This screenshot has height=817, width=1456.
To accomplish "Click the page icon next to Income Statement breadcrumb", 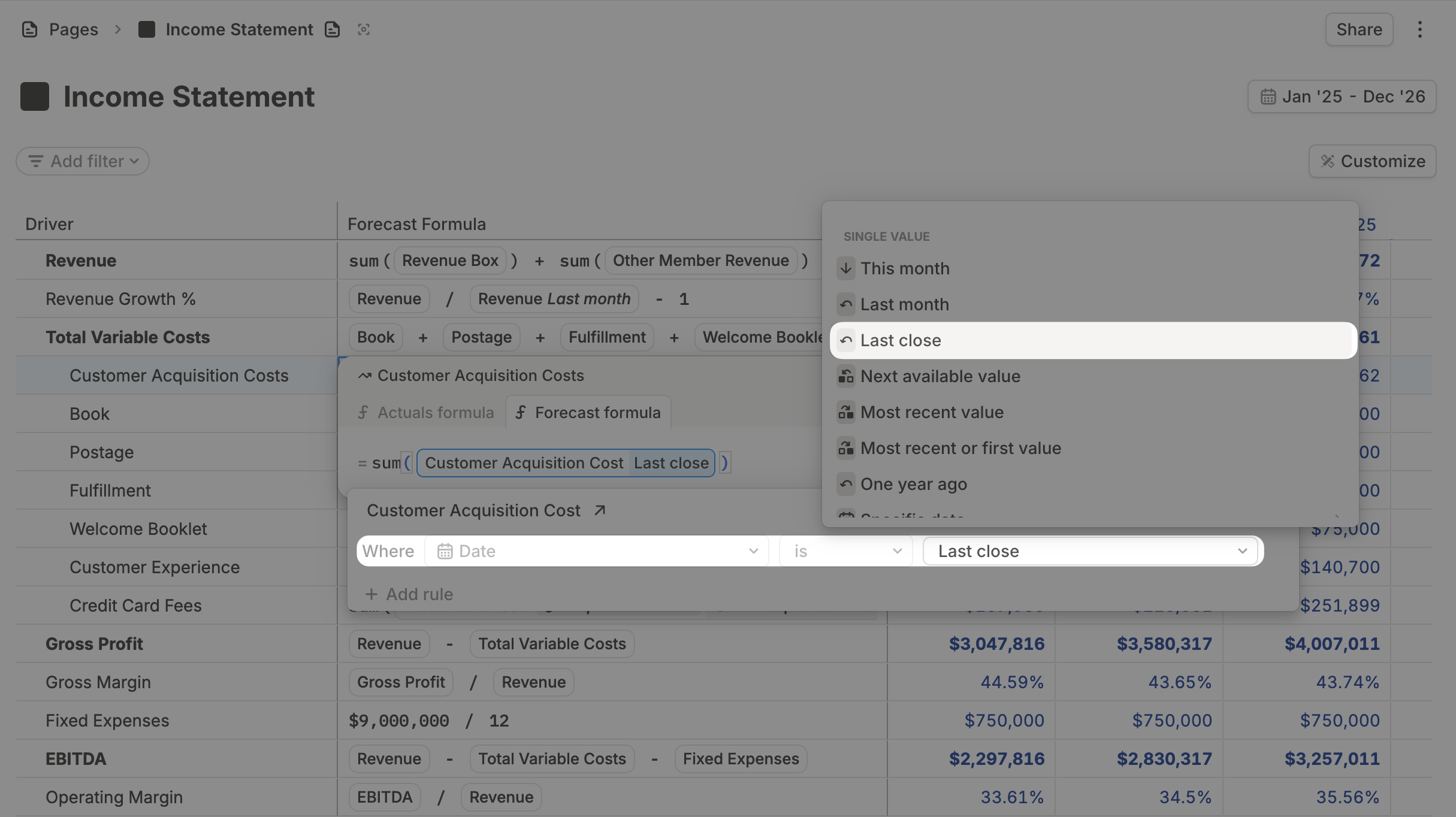I will (x=332, y=29).
